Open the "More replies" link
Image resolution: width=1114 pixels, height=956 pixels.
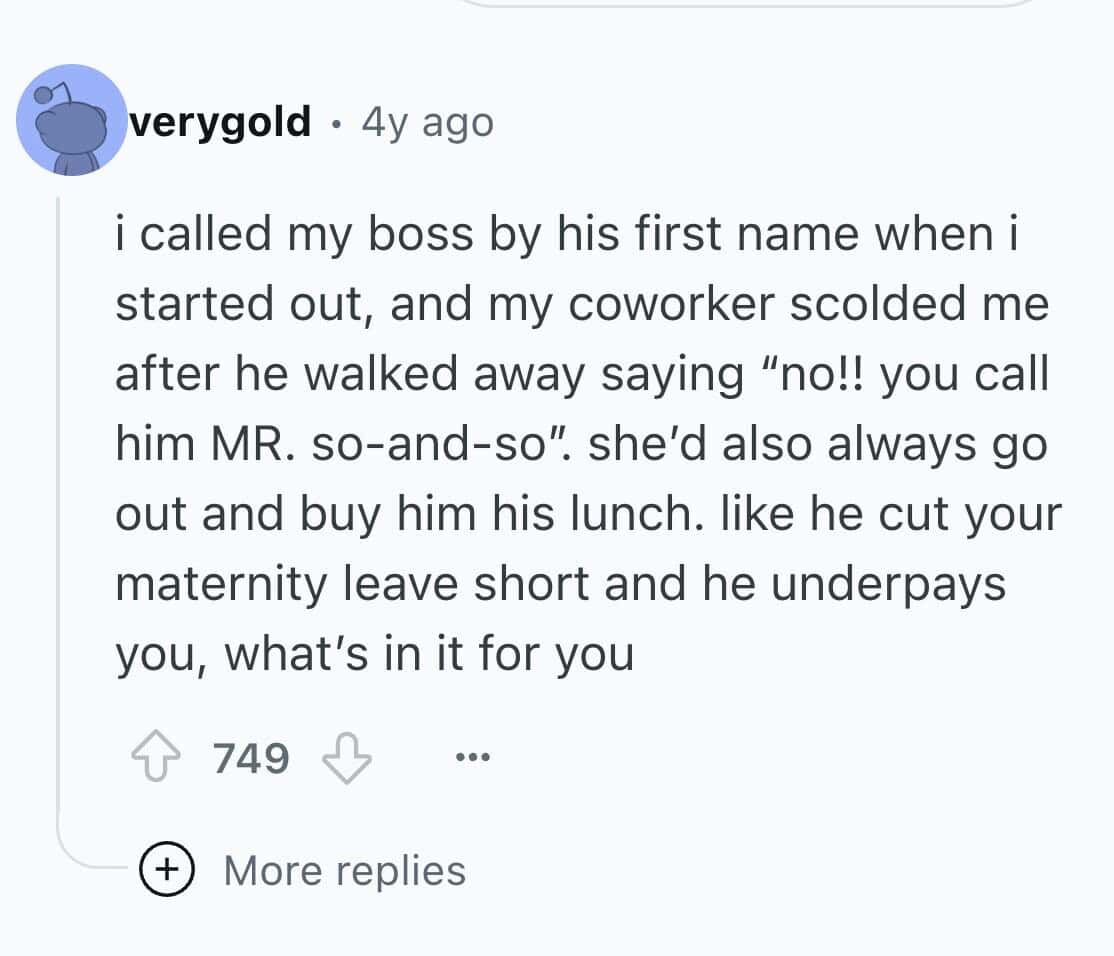point(344,870)
